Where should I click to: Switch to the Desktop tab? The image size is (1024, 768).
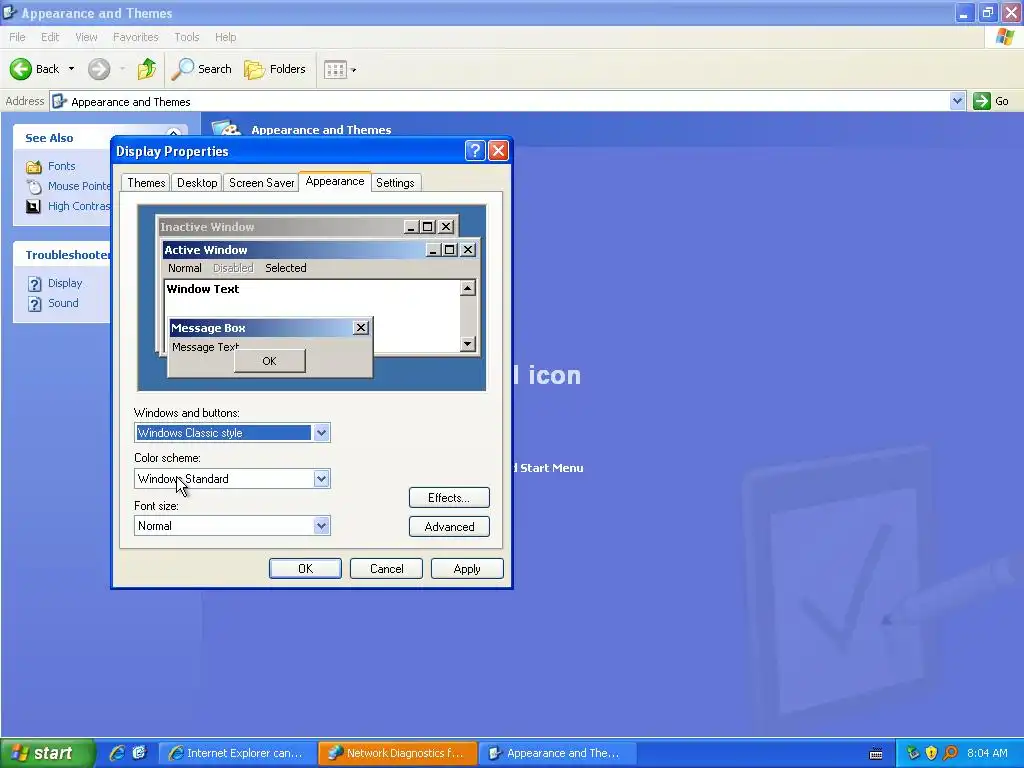[x=197, y=183]
